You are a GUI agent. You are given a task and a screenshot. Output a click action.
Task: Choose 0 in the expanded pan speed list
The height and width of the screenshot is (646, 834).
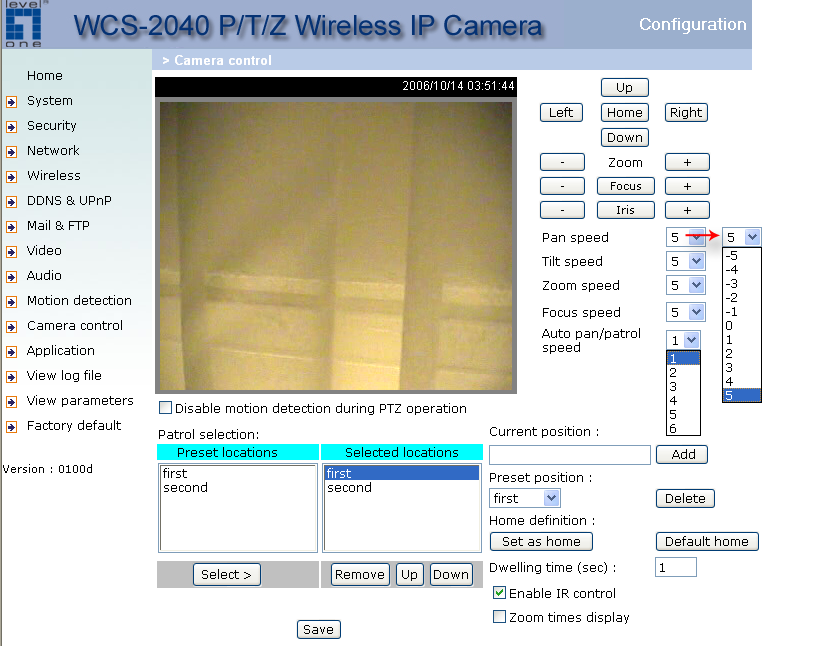click(x=741, y=325)
